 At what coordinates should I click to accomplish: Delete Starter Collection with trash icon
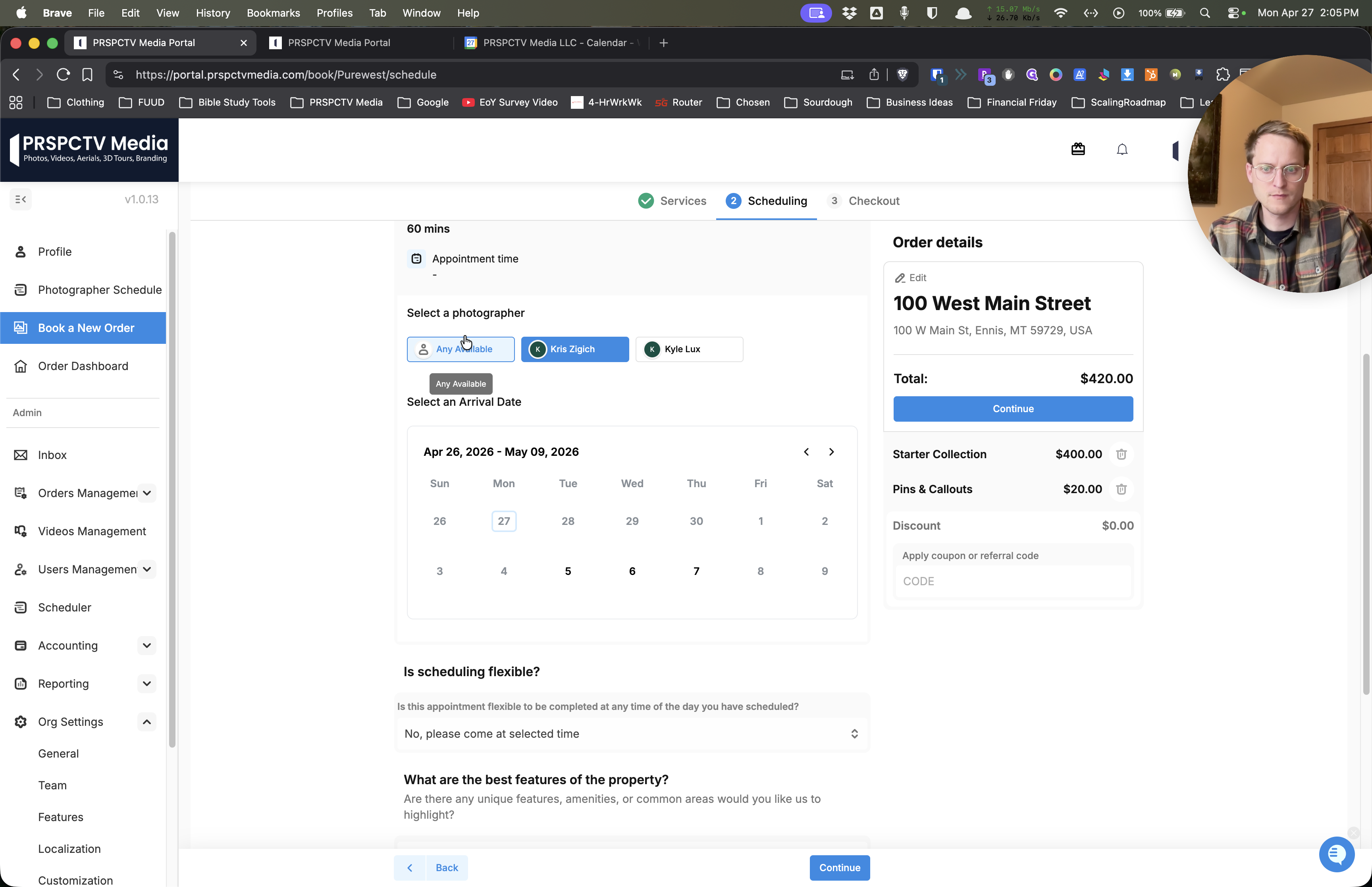click(x=1121, y=455)
